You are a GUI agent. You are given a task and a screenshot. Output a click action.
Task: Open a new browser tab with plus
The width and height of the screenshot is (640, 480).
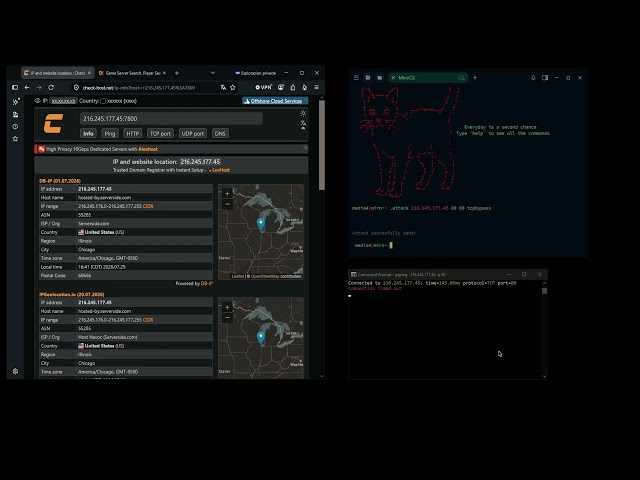(177, 73)
